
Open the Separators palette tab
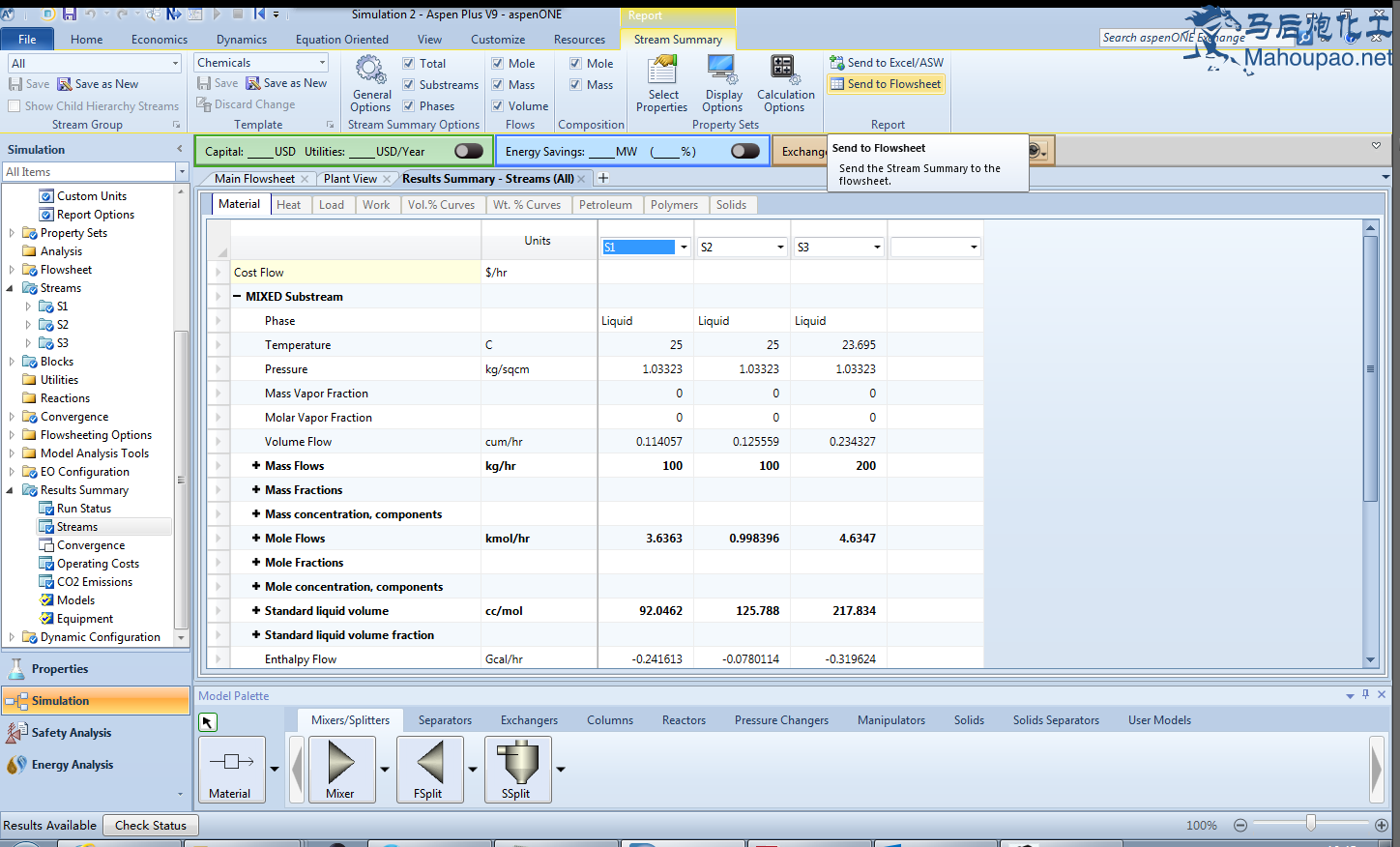point(445,720)
